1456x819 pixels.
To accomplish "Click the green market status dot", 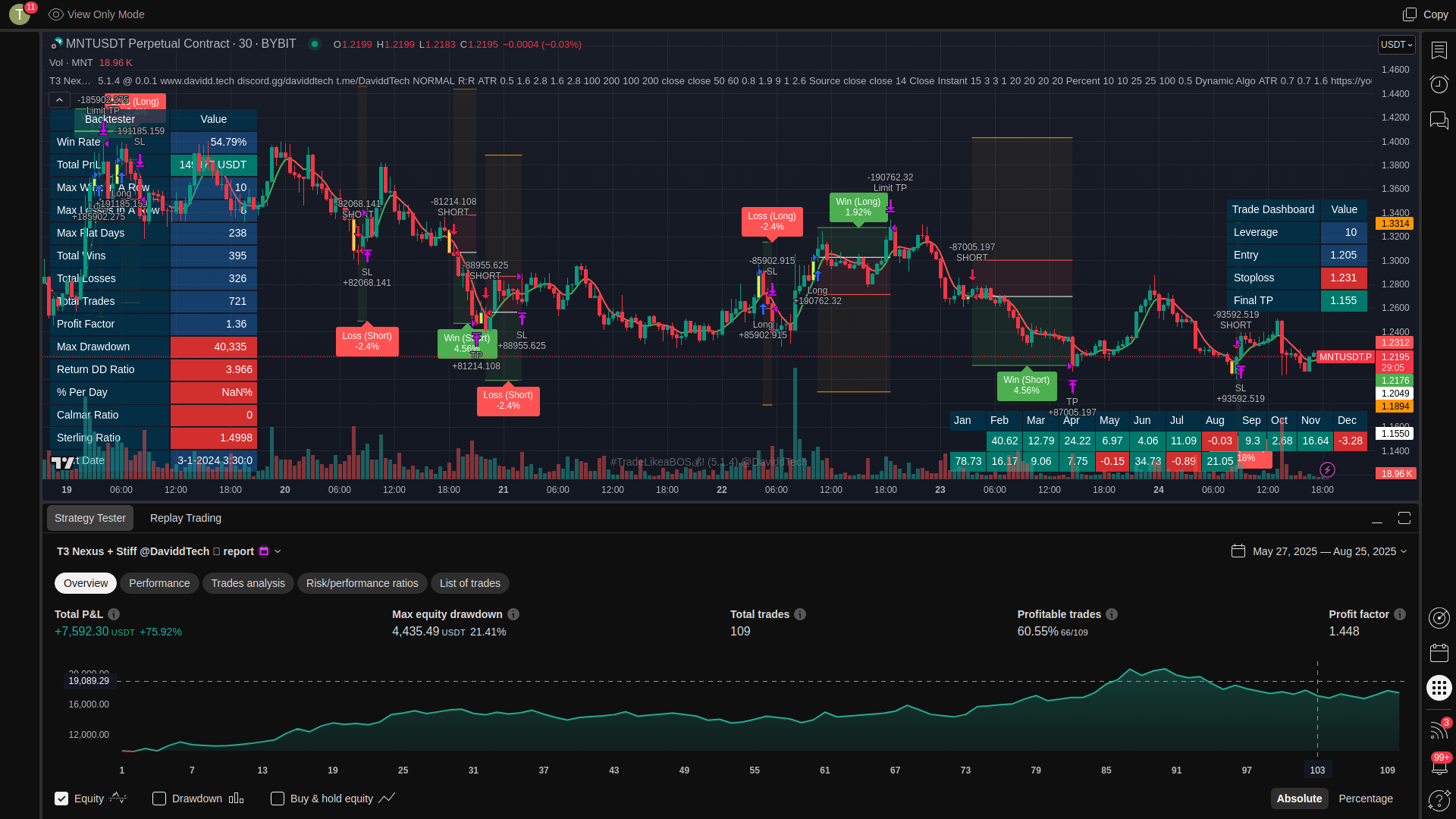I will 314,44.
